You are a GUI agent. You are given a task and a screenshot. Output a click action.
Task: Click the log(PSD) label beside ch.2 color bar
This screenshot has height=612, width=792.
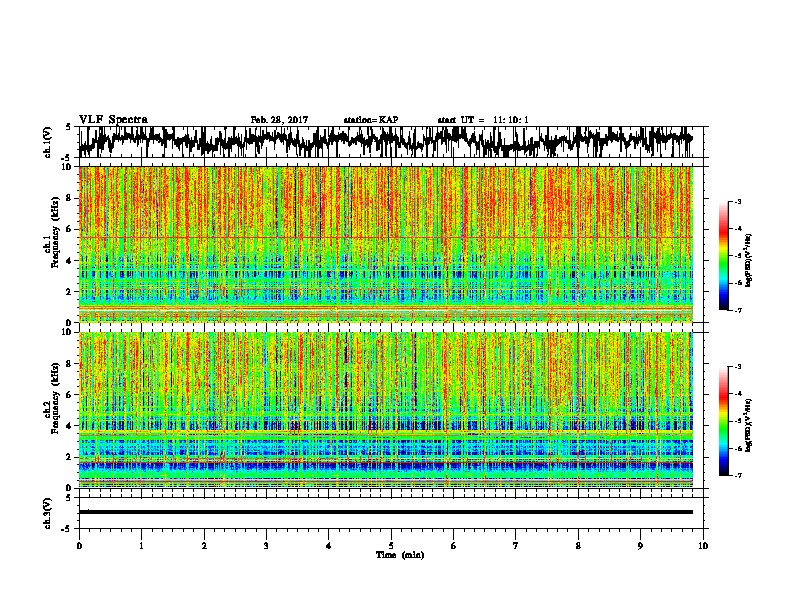click(x=748, y=426)
